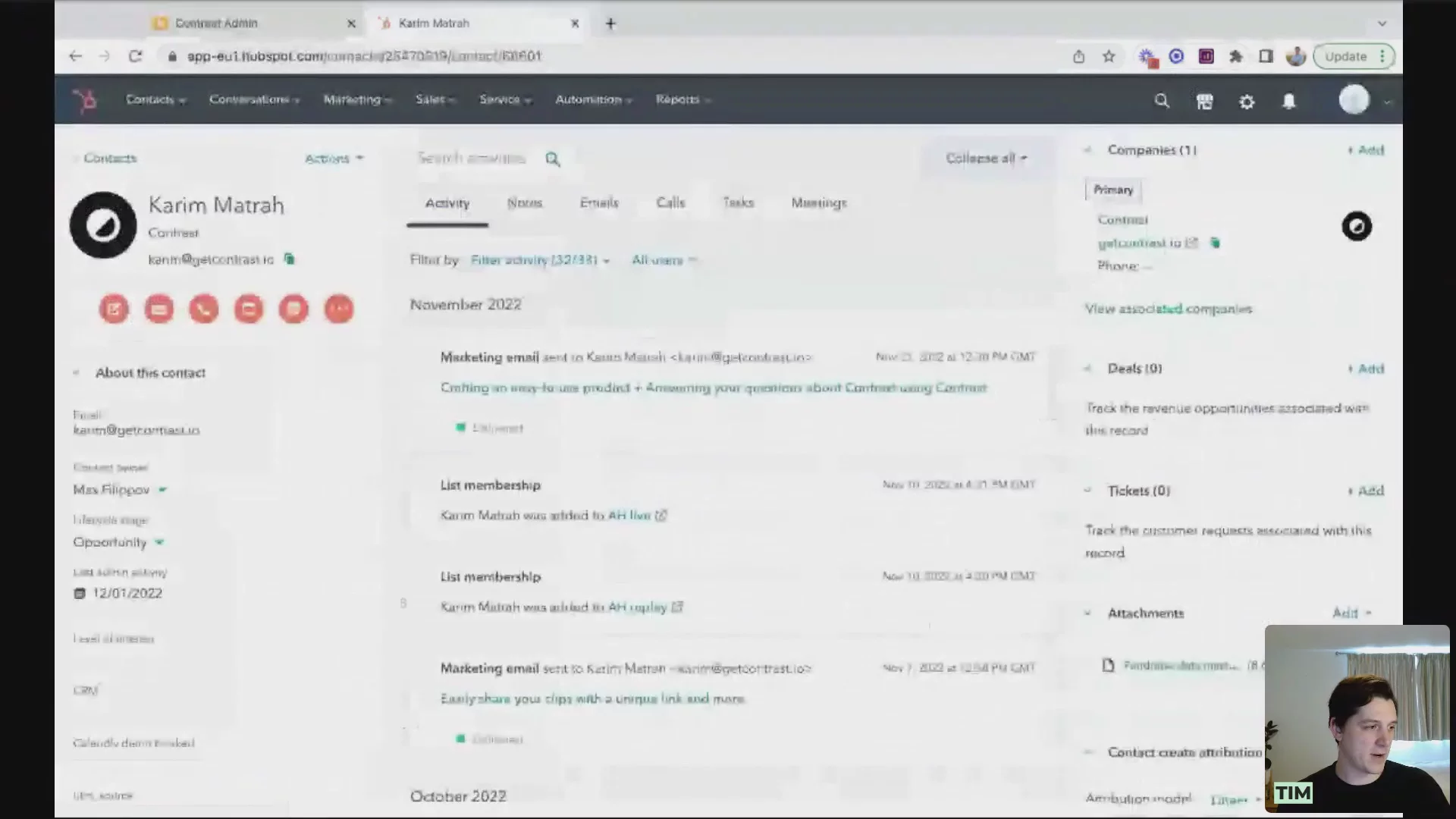Viewport: 1456px width, 819px height.
Task: Click the log activity action icon under contact
Action: pyautogui.click(x=249, y=309)
